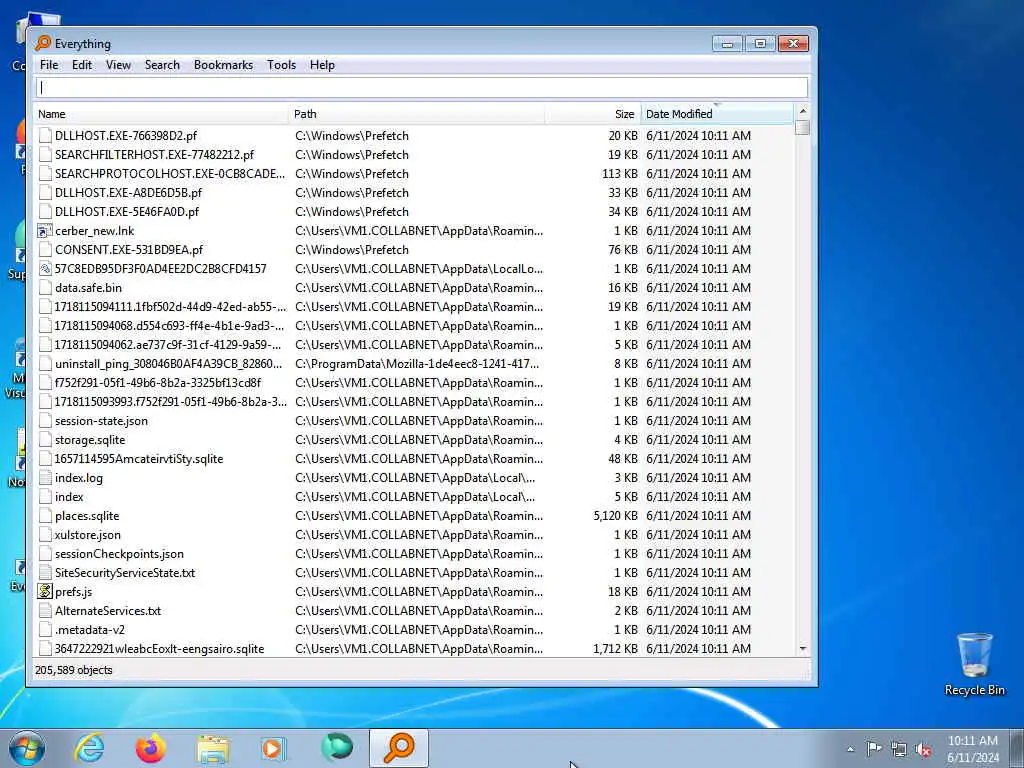Viewport: 1024px width, 768px height.
Task: Select the data.safe.bin file icon
Action: pos(44,288)
